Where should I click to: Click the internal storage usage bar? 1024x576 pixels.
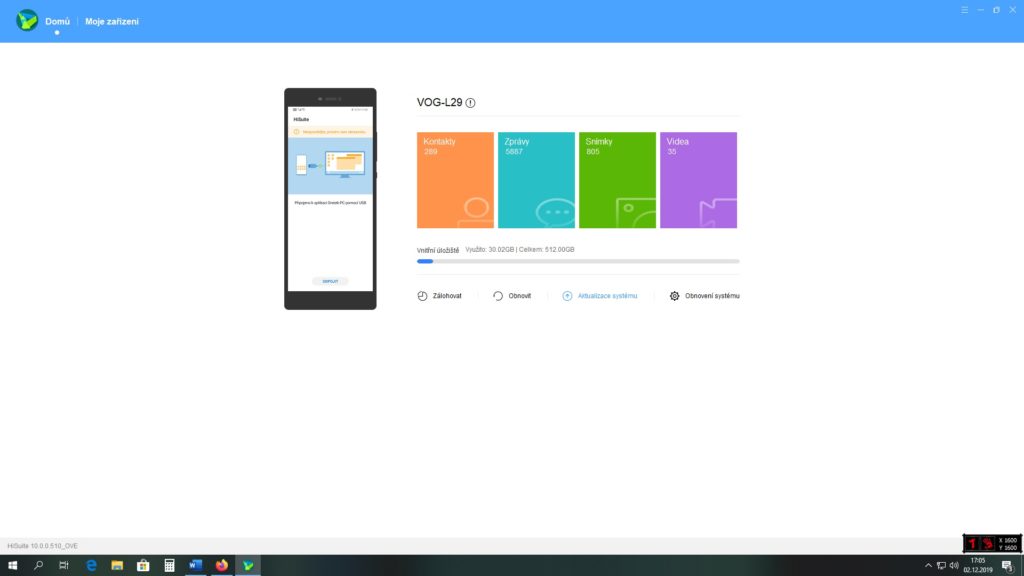pos(578,261)
